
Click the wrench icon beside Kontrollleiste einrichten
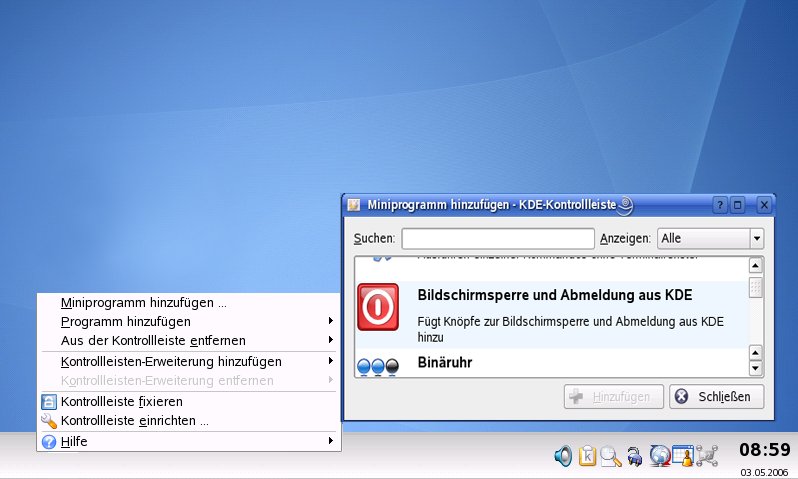[x=49, y=421]
